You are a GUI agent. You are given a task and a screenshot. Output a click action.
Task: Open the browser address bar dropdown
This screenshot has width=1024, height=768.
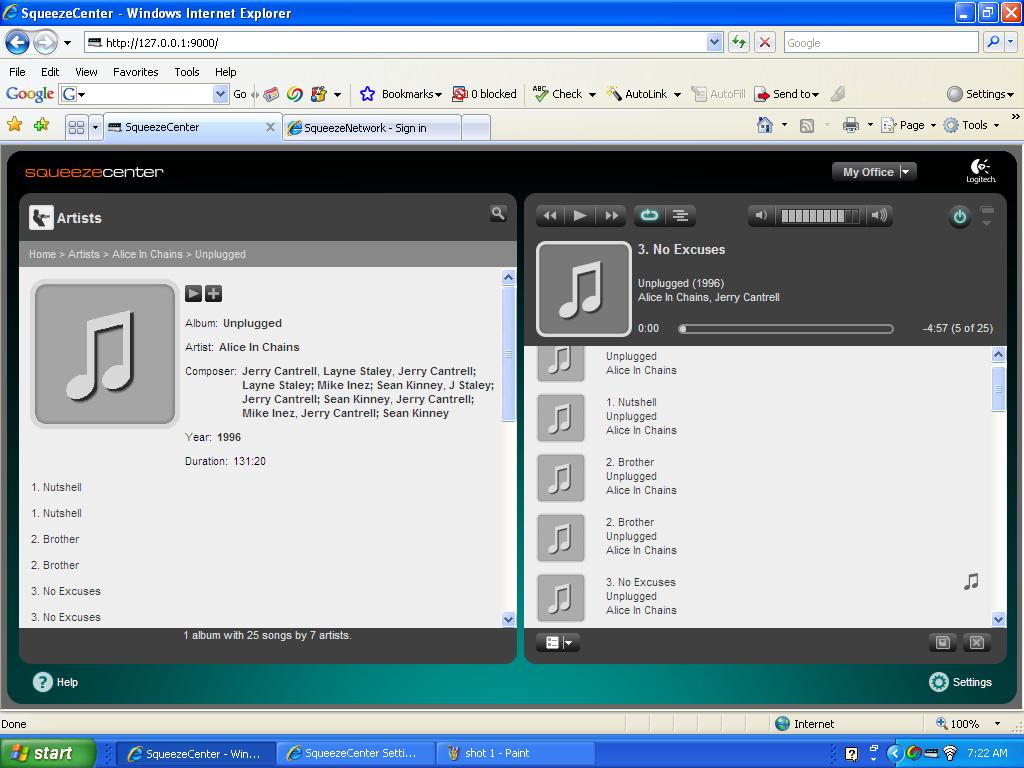tap(714, 42)
